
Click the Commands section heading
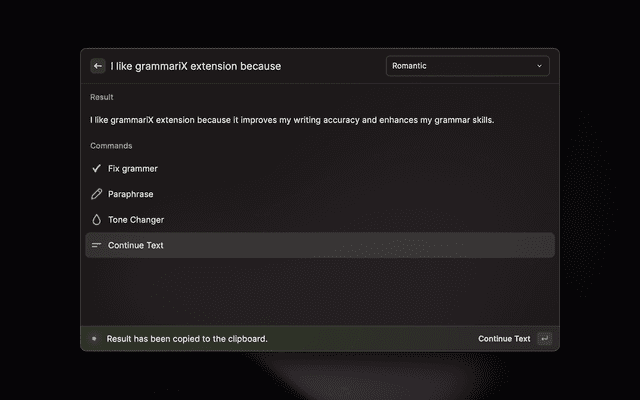coord(111,146)
